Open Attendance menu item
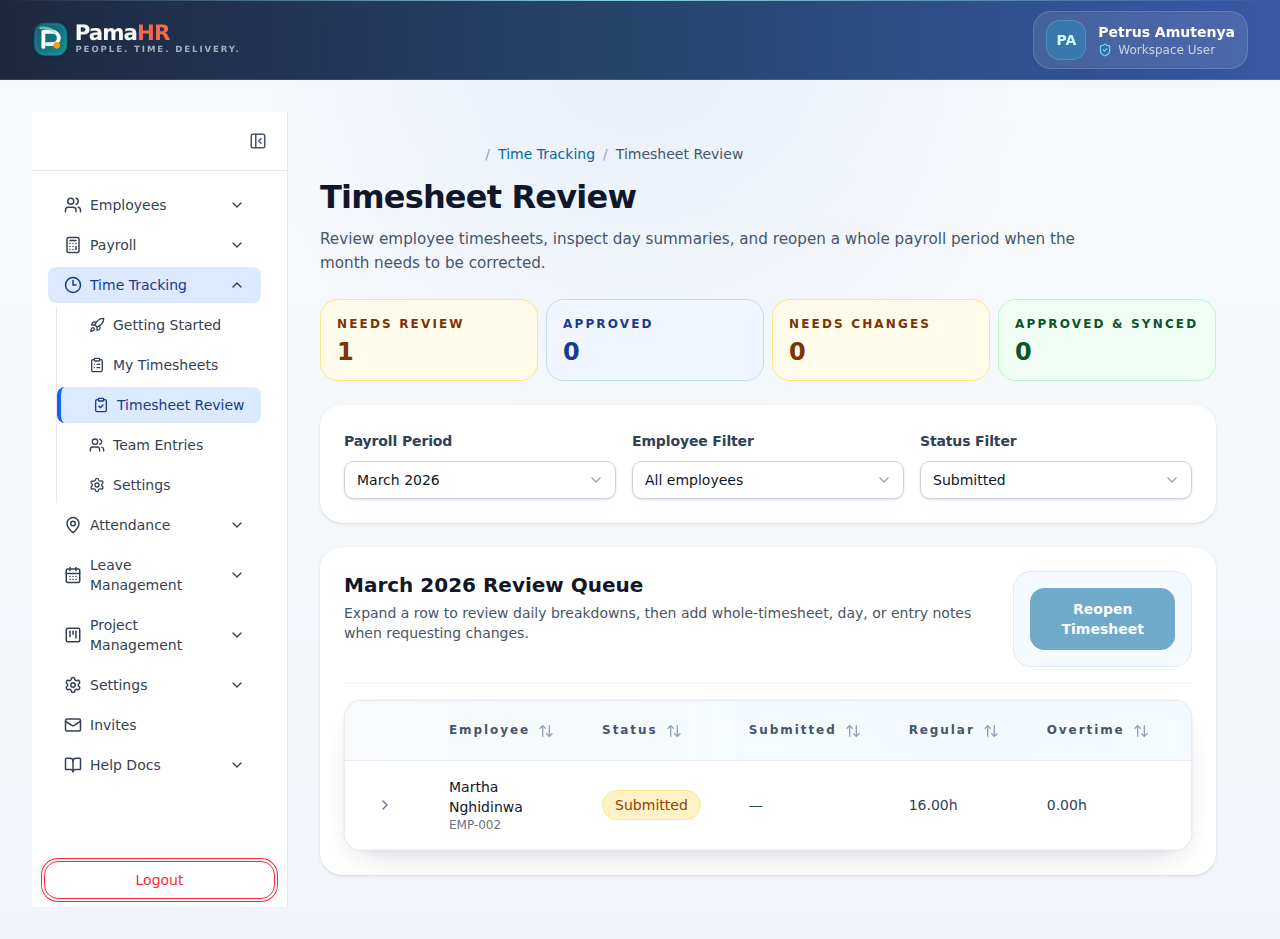Screen dimensions: 1280x939 (154, 525)
